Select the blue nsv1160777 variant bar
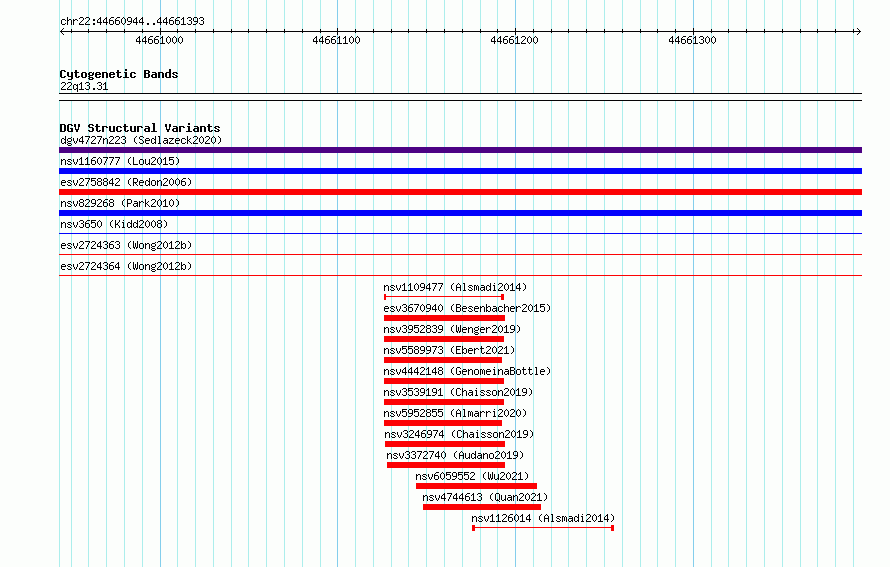The width and height of the screenshot is (890, 567). tap(460, 171)
